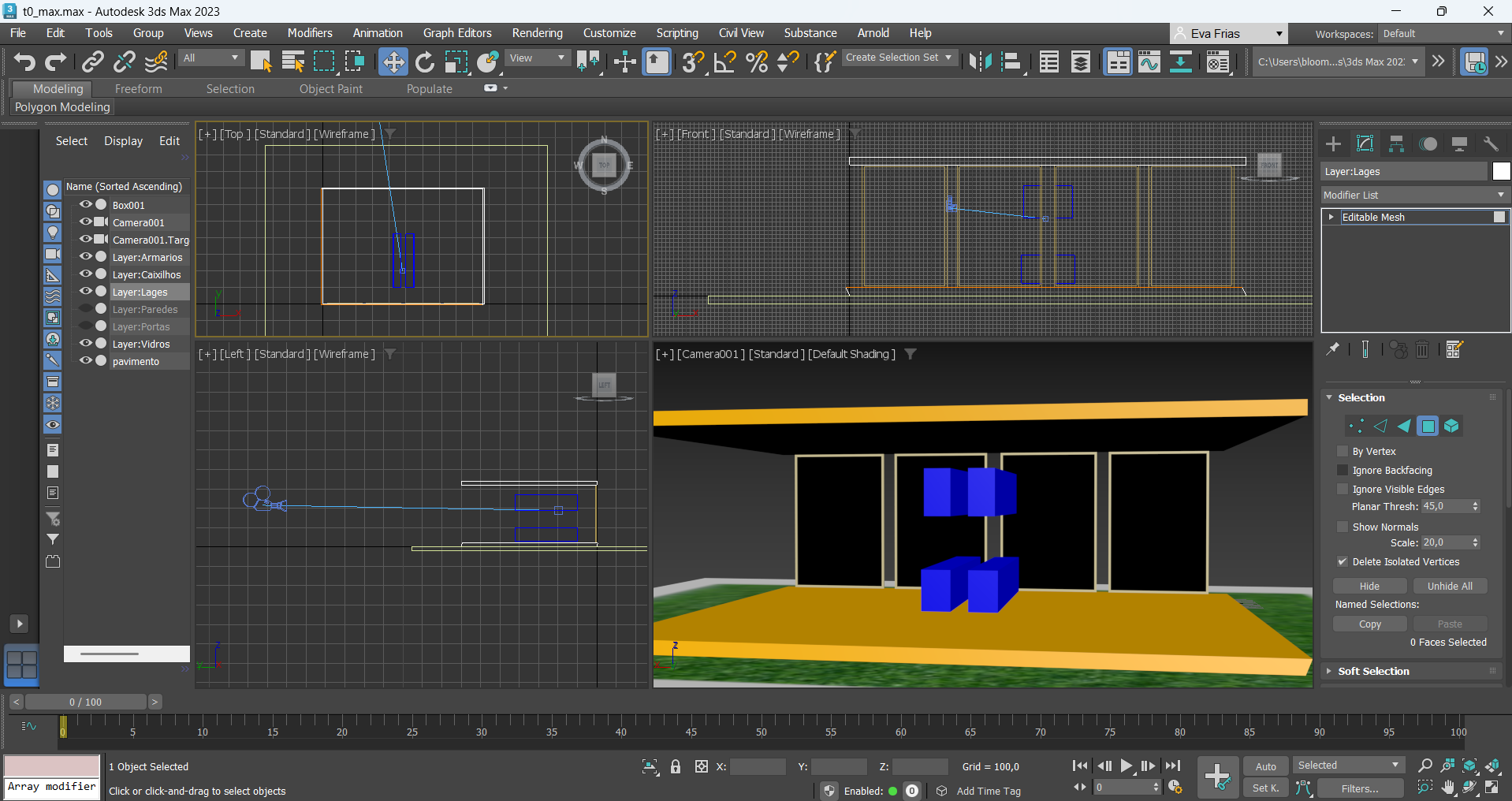The image size is (1512, 801).
Task: Uncheck Delete Isolated Vertices
Action: tap(1343, 562)
